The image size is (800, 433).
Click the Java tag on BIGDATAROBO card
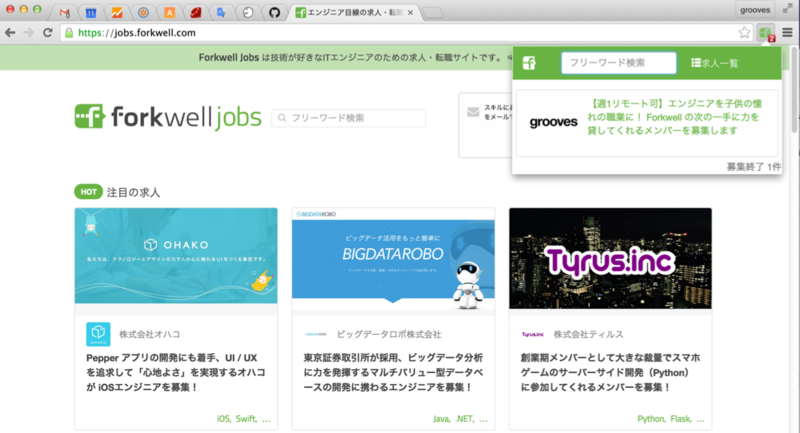[441, 419]
